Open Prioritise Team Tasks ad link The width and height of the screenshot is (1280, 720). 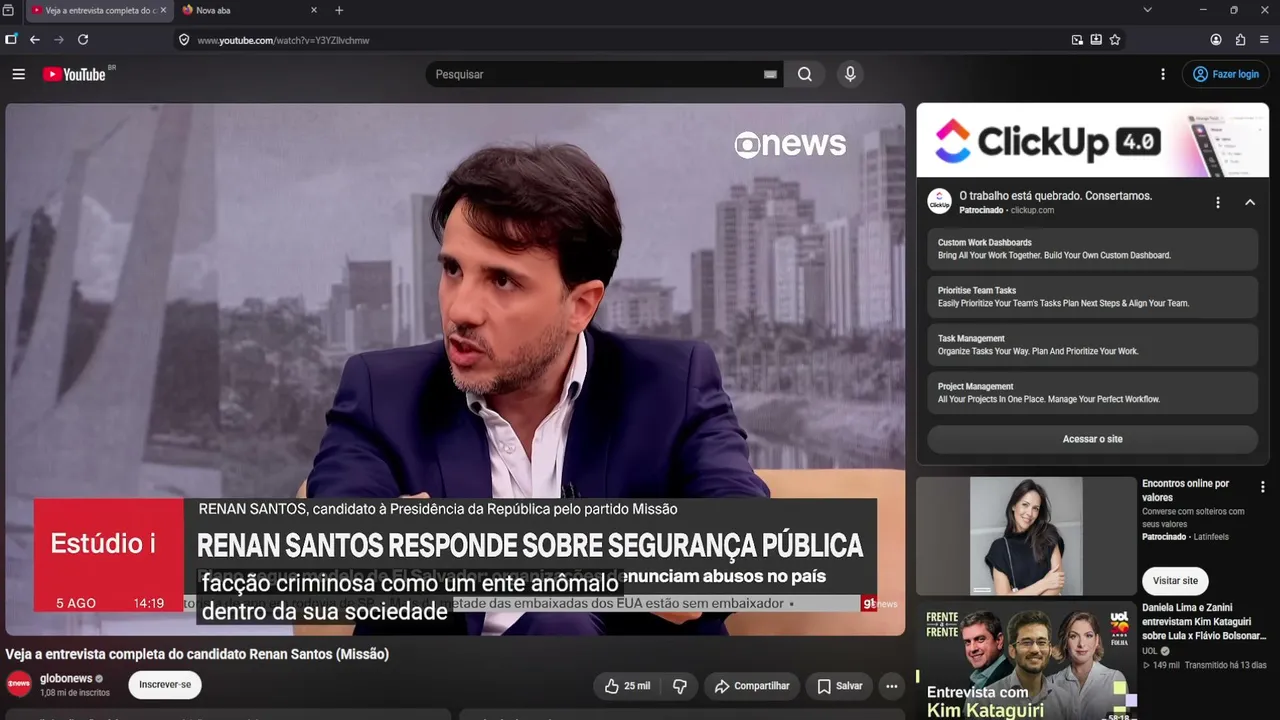1092,297
